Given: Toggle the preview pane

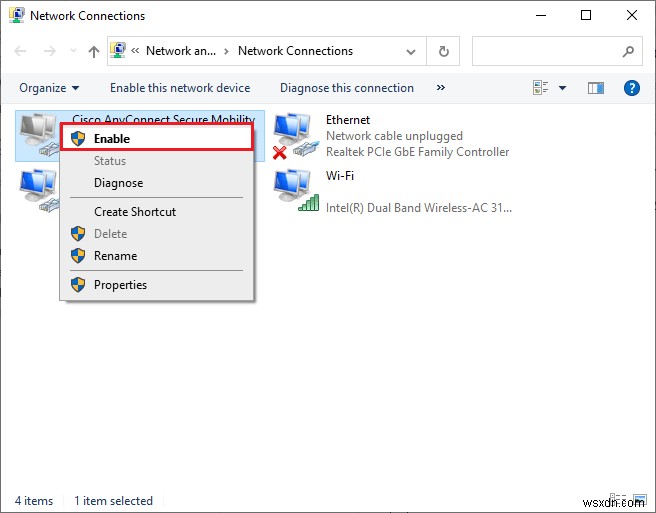Looking at the screenshot, I should pos(596,88).
